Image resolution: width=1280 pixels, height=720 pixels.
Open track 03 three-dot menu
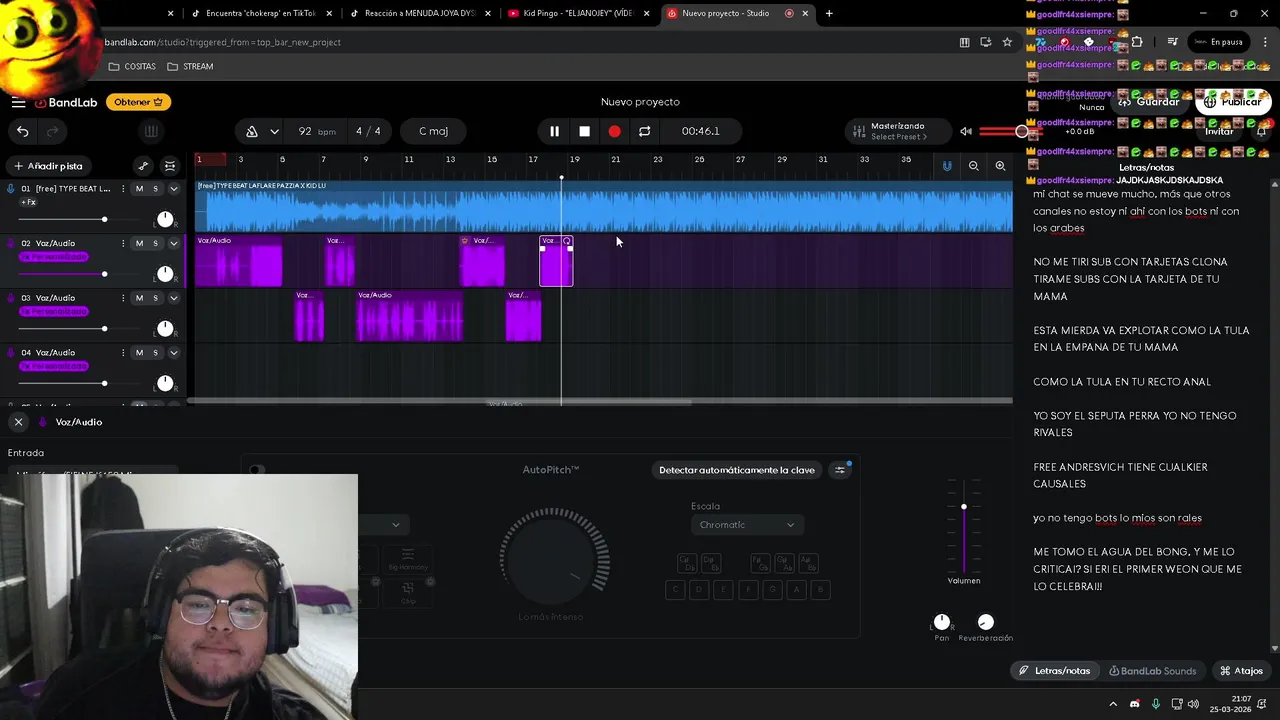pos(123,298)
